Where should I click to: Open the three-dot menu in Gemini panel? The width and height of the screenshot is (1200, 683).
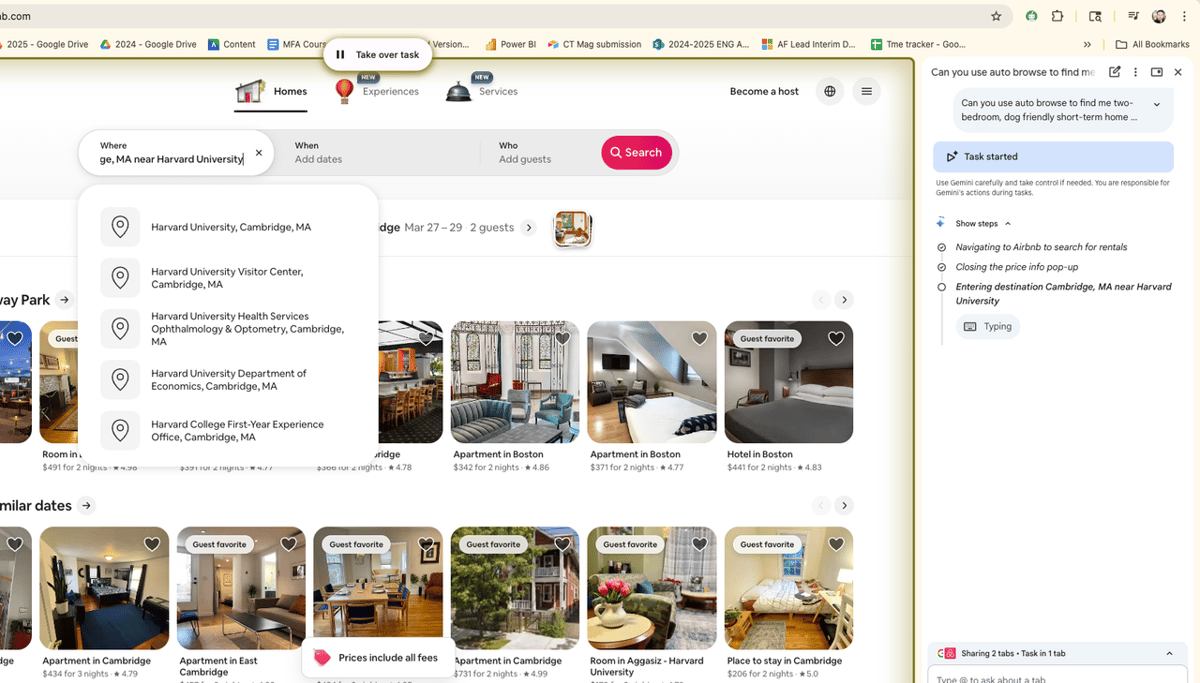(1135, 72)
